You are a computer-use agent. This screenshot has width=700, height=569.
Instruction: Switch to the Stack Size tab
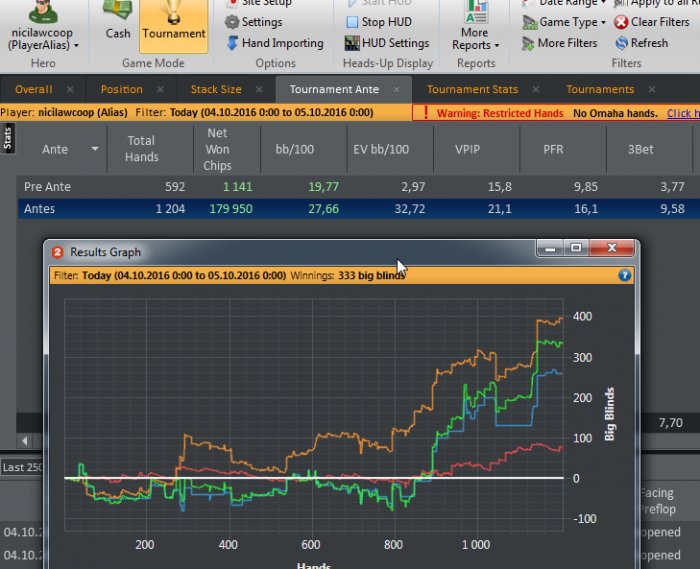[216, 89]
